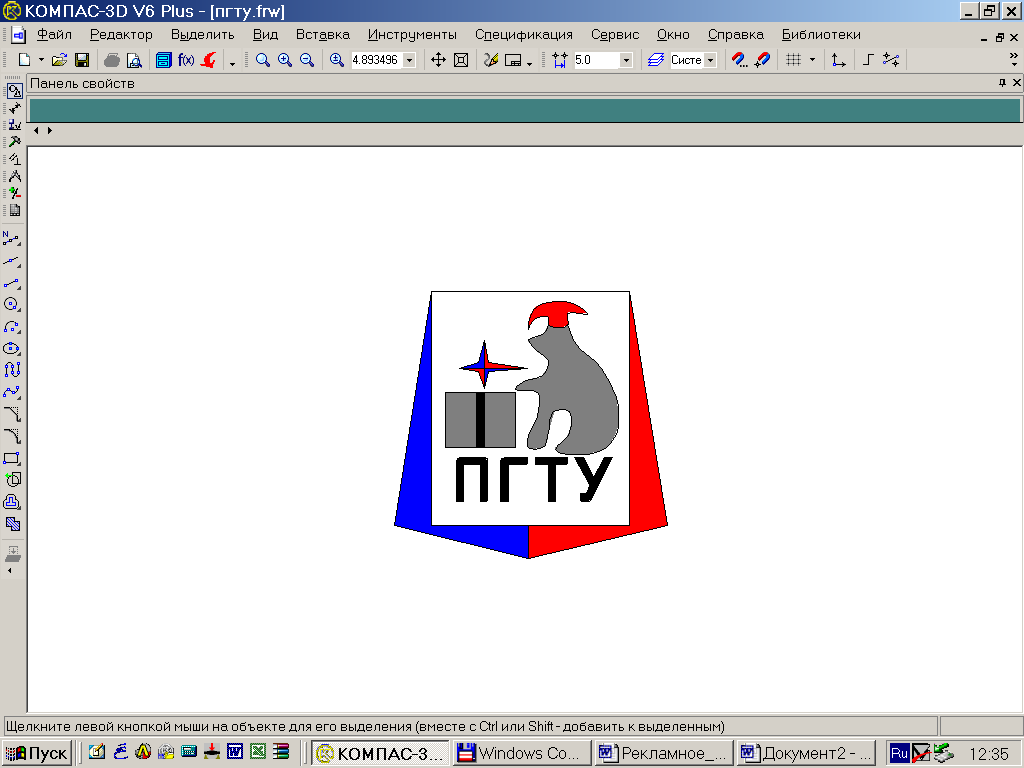Image resolution: width=1024 pixels, height=768 pixels.
Task: Save the document with the floppy icon
Action: (82, 60)
